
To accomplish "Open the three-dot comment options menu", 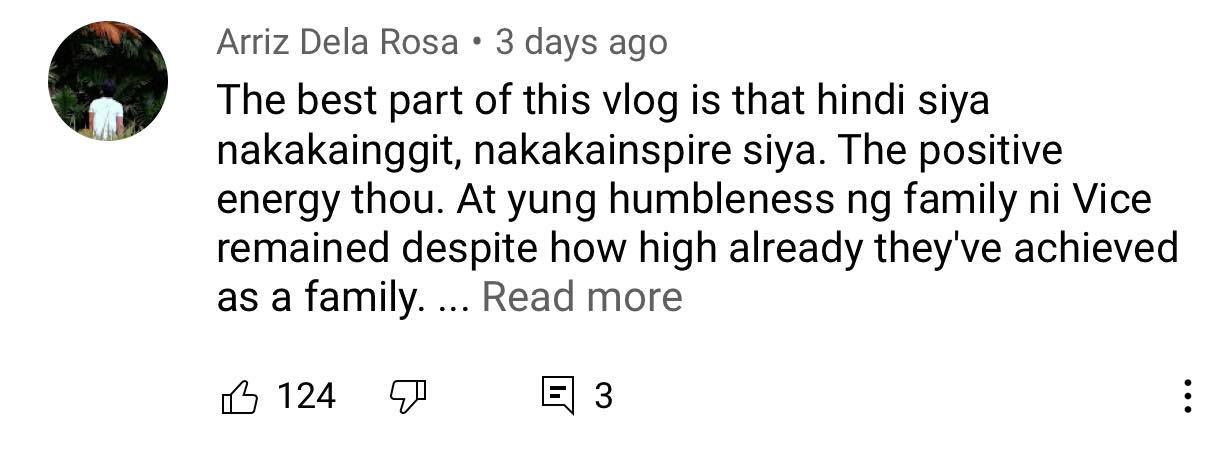I will pyautogui.click(x=1187, y=397).
